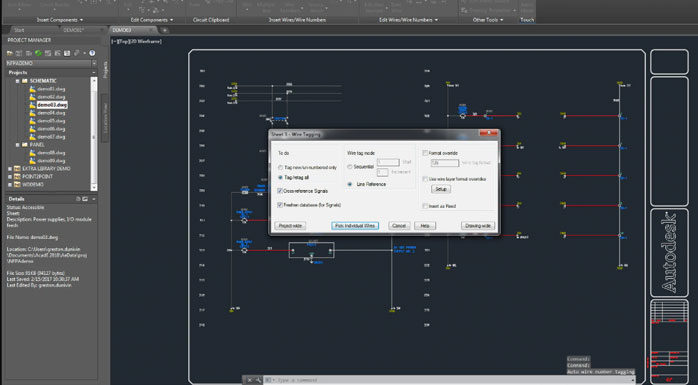Click Help button in Wire Tagging dialog
Image resolution: width=698 pixels, height=385 pixels.
425,226
